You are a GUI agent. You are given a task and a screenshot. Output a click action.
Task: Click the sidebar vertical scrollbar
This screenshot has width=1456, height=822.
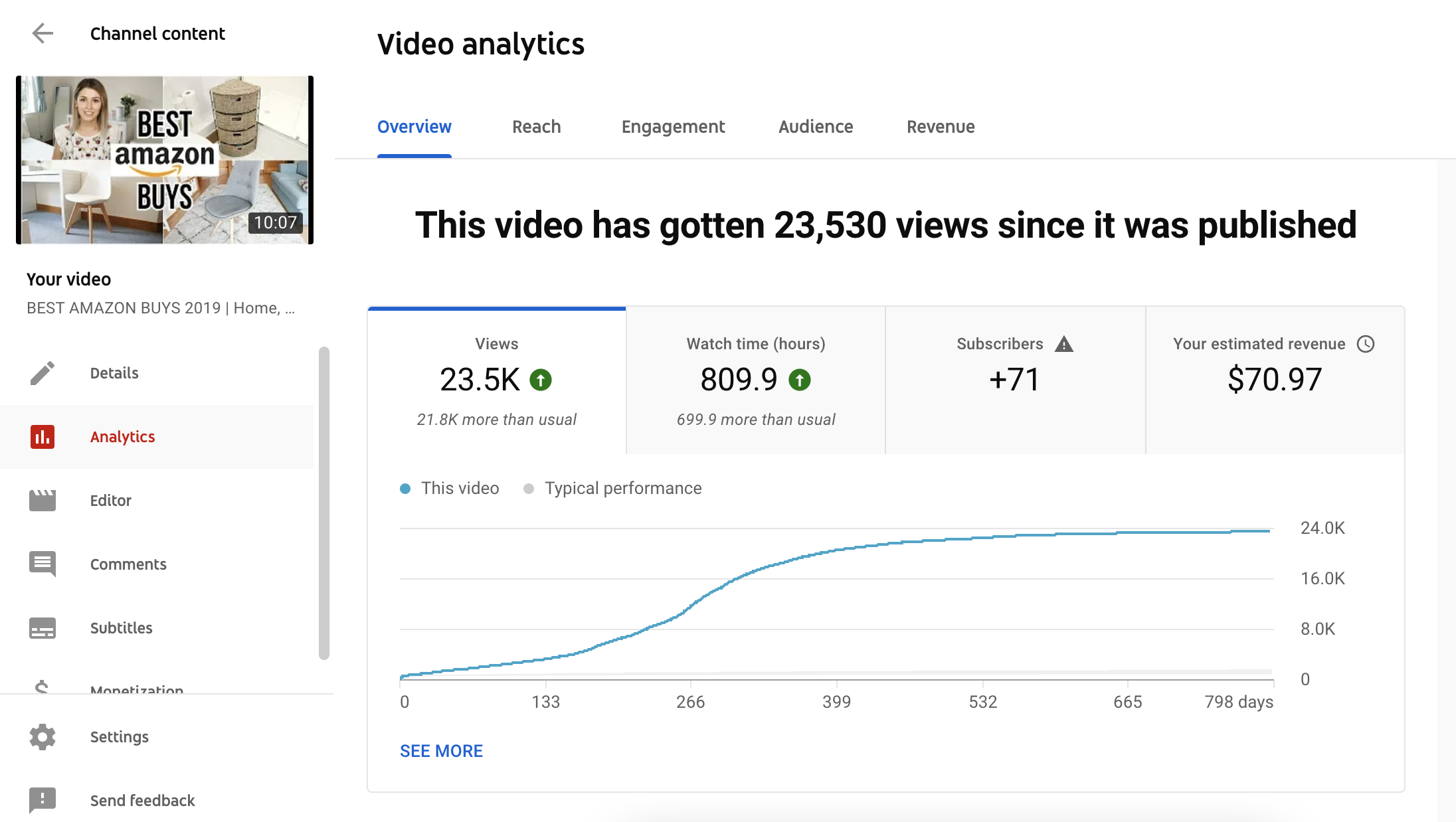(x=324, y=503)
